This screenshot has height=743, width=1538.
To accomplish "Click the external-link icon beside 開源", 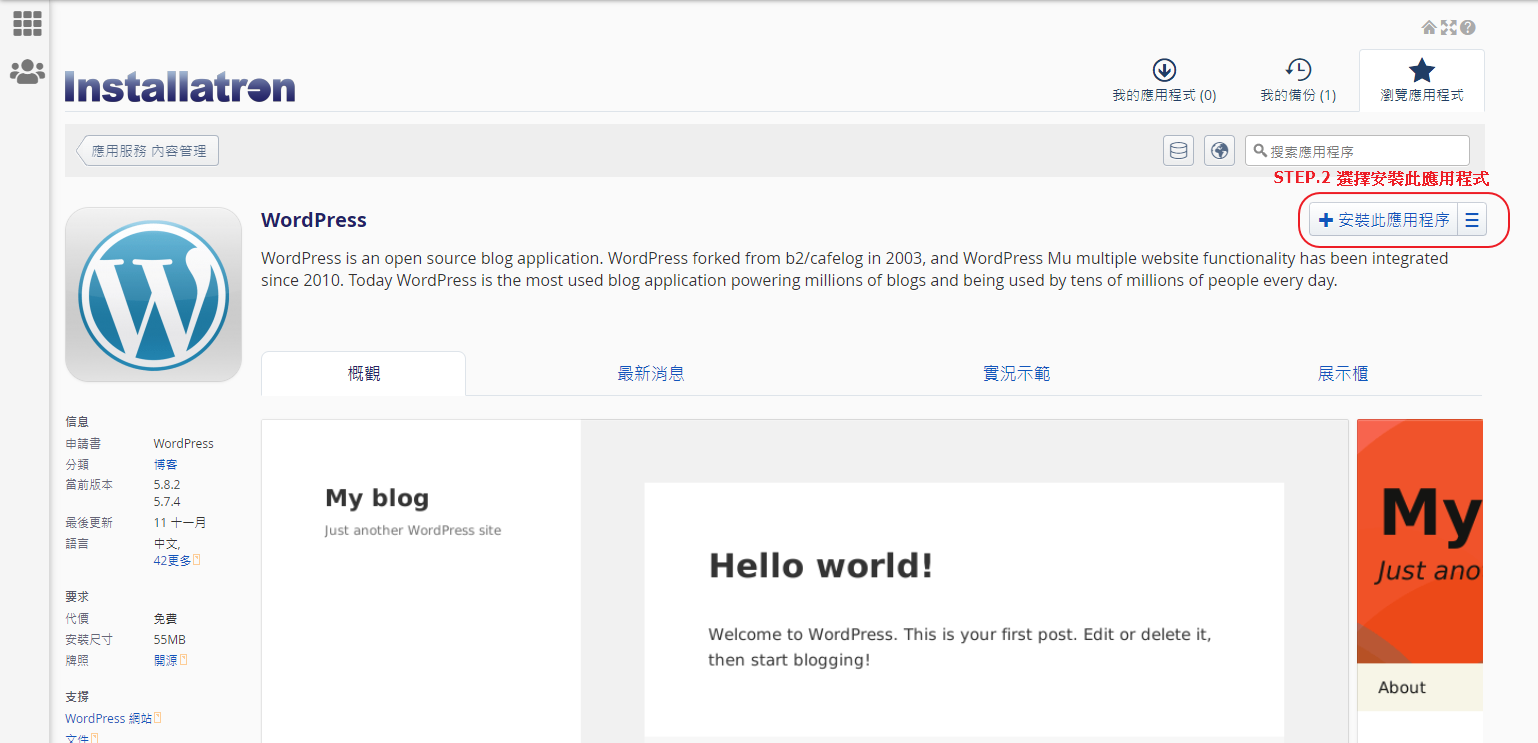I will tap(184, 660).
